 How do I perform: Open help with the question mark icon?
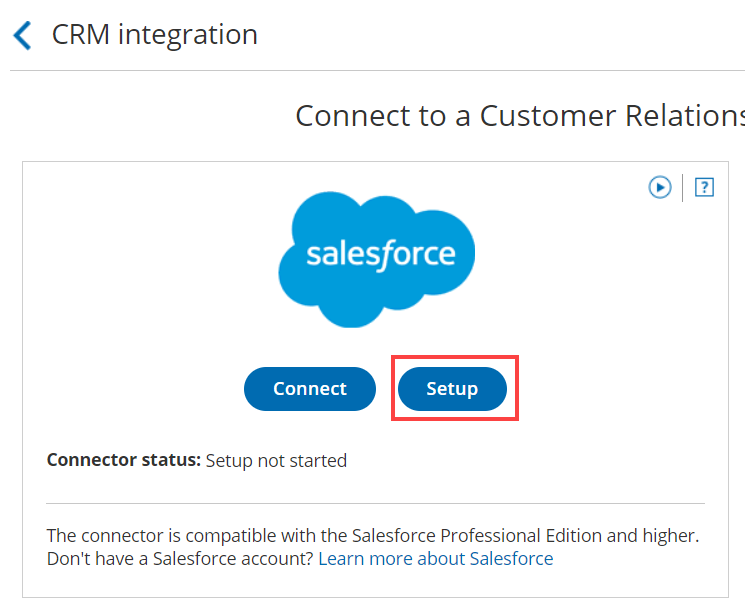704,187
